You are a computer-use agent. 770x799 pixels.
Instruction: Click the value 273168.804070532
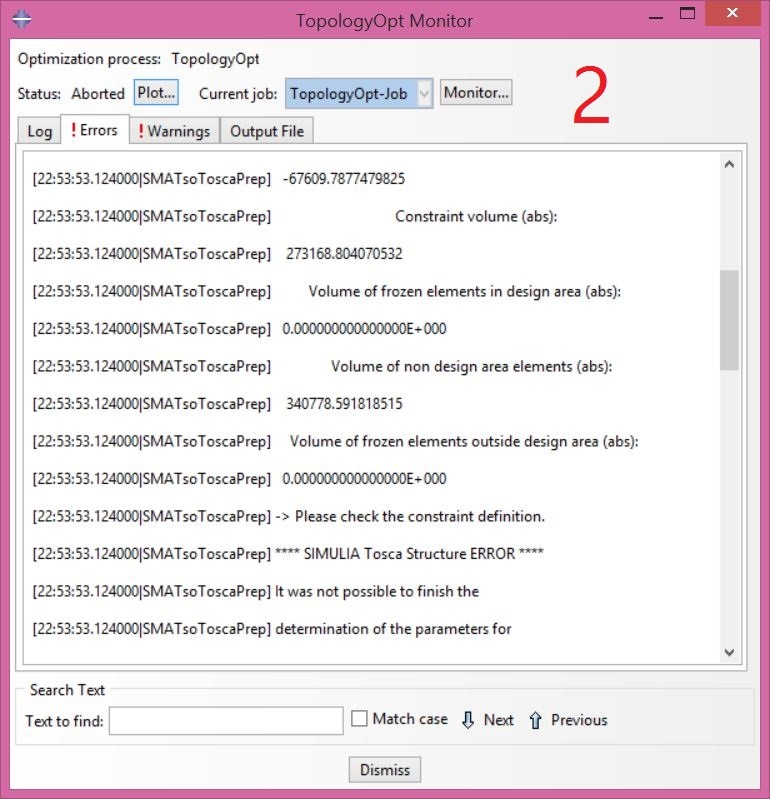point(344,253)
